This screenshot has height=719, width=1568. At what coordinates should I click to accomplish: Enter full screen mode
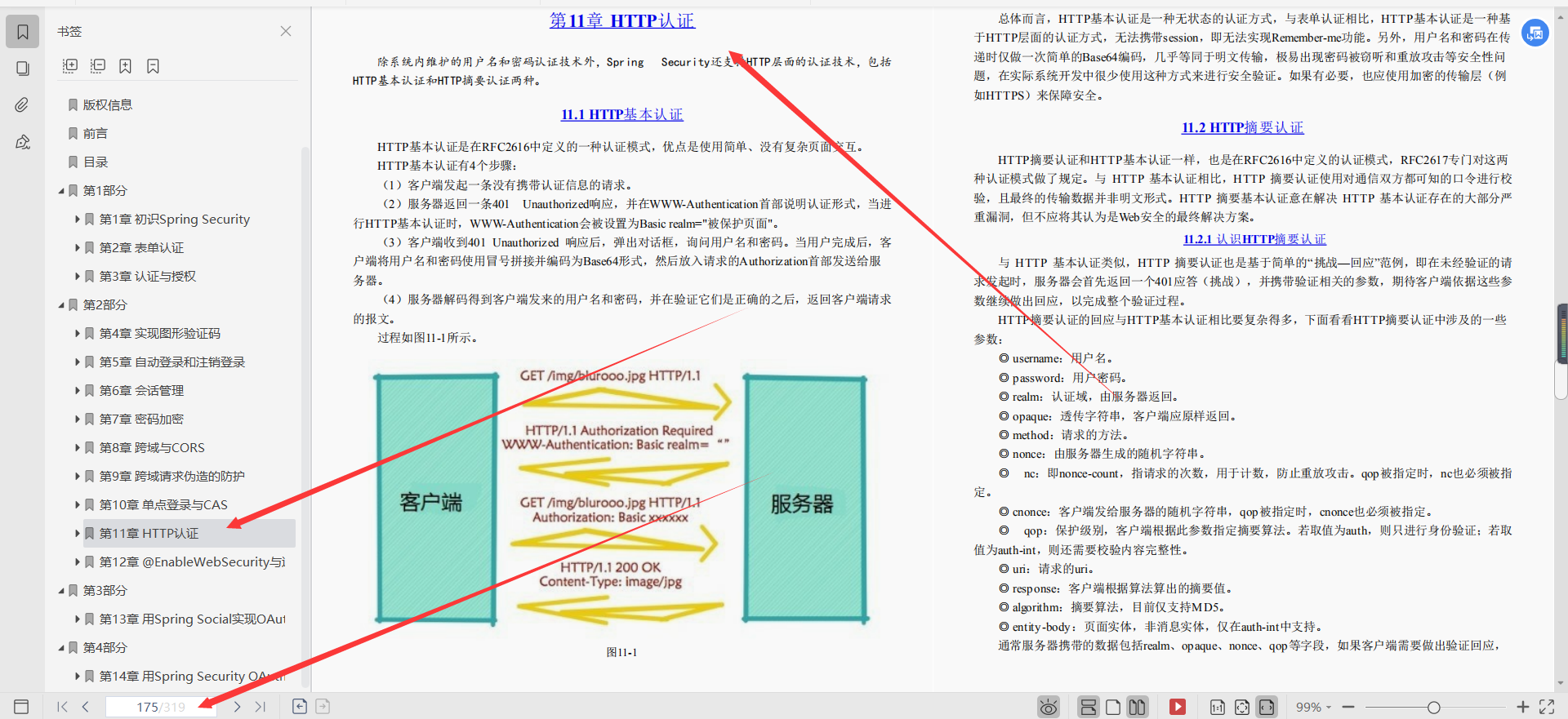click(1547, 707)
